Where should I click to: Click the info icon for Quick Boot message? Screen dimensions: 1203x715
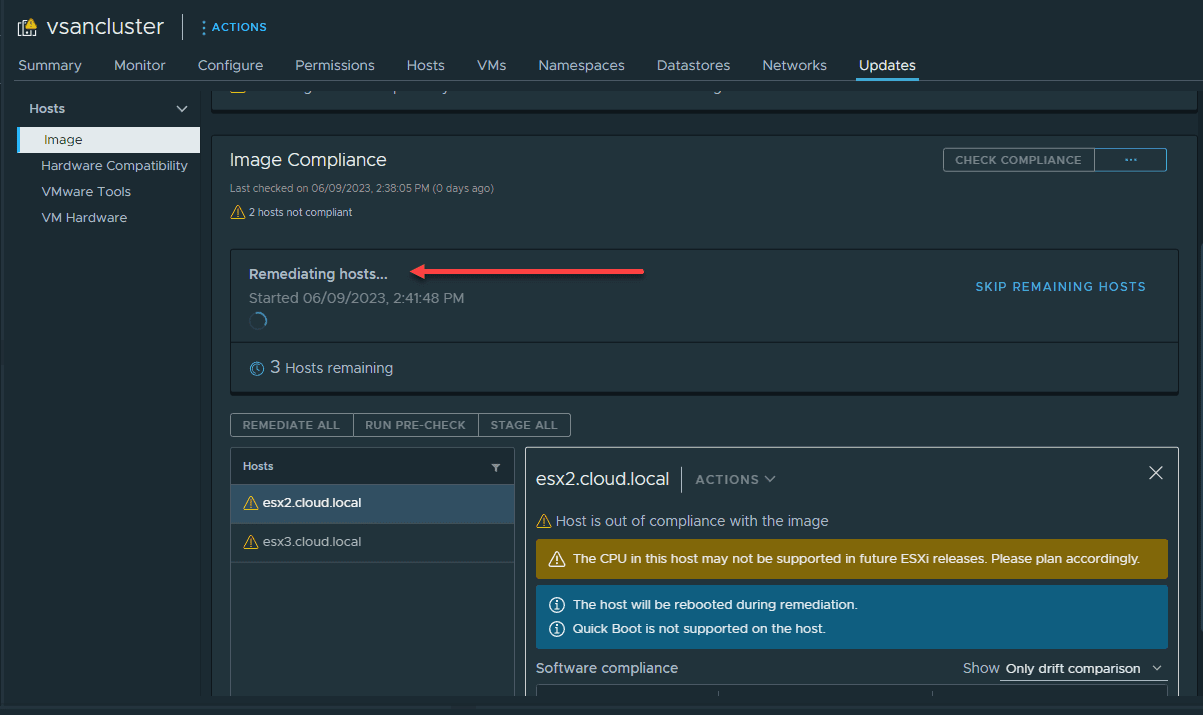pos(554,629)
